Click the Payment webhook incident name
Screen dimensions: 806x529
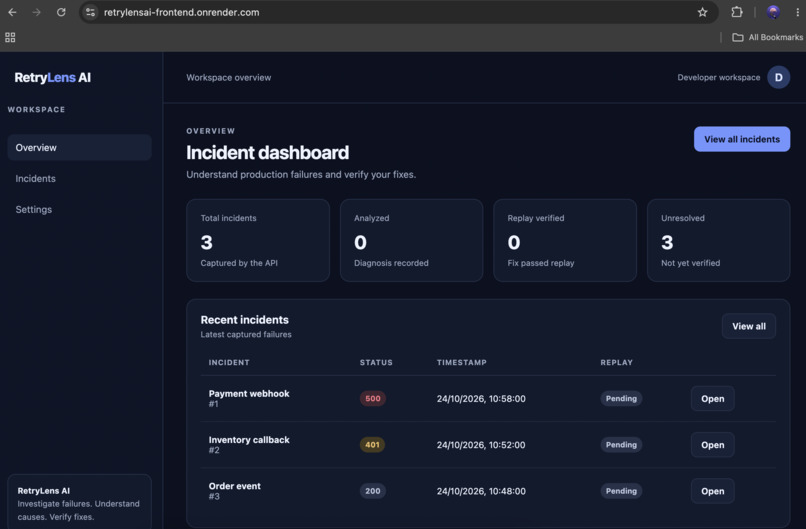(249, 394)
